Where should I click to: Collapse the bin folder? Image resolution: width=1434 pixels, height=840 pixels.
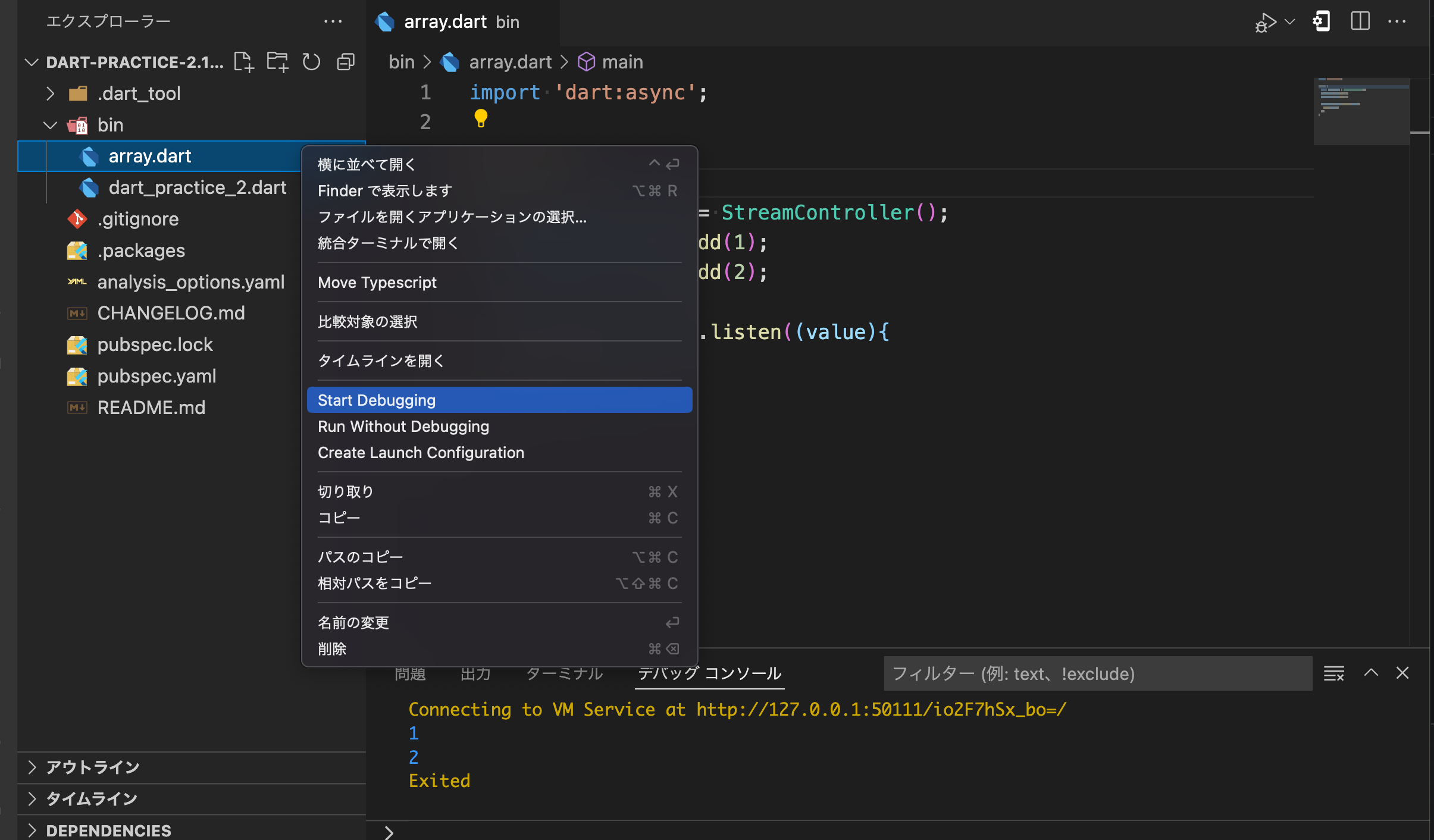coord(50,124)
